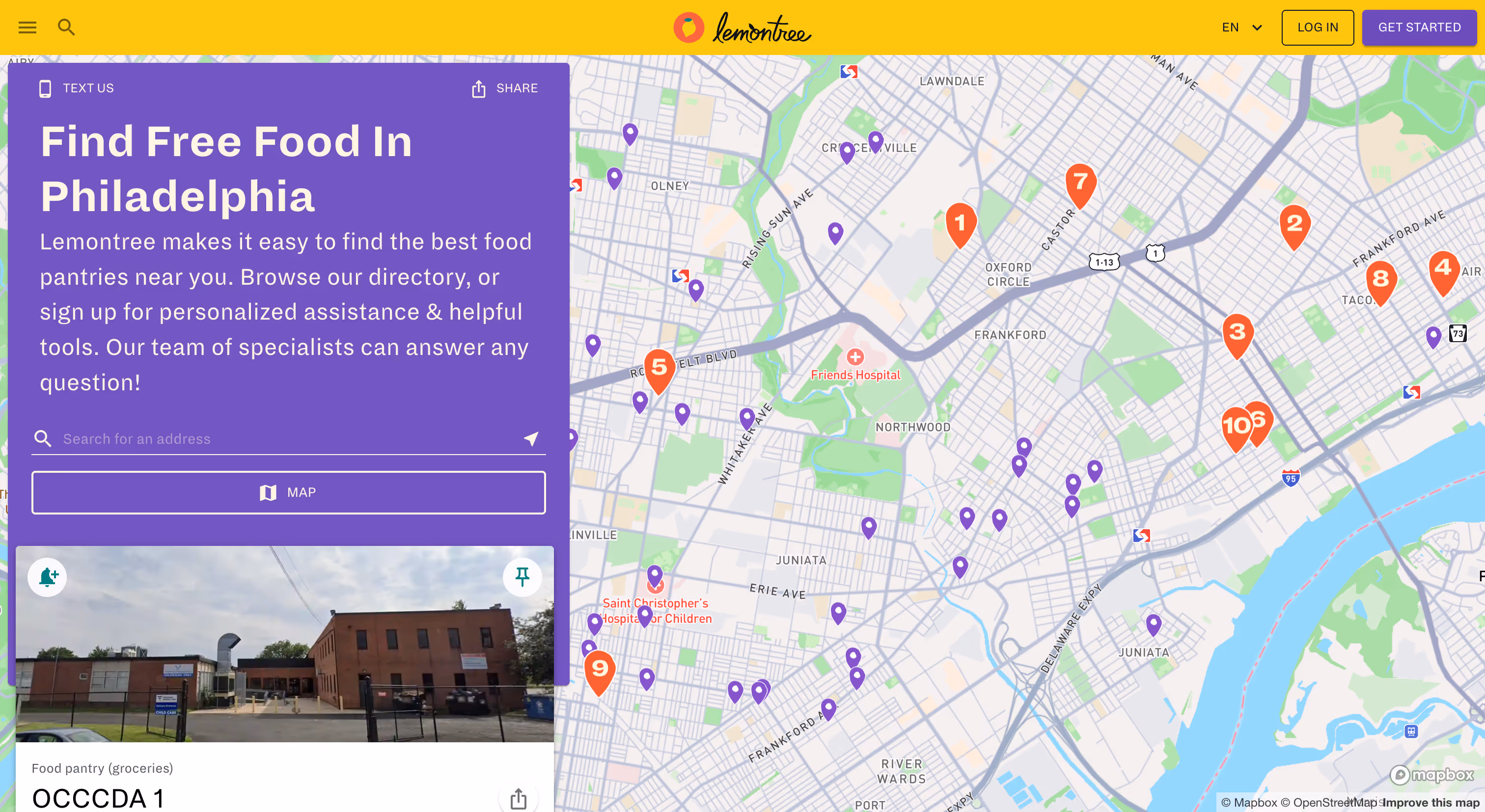Click the GET STARTED button
The height and width of the screenshot is (812, 1485).
[1419, 27]
